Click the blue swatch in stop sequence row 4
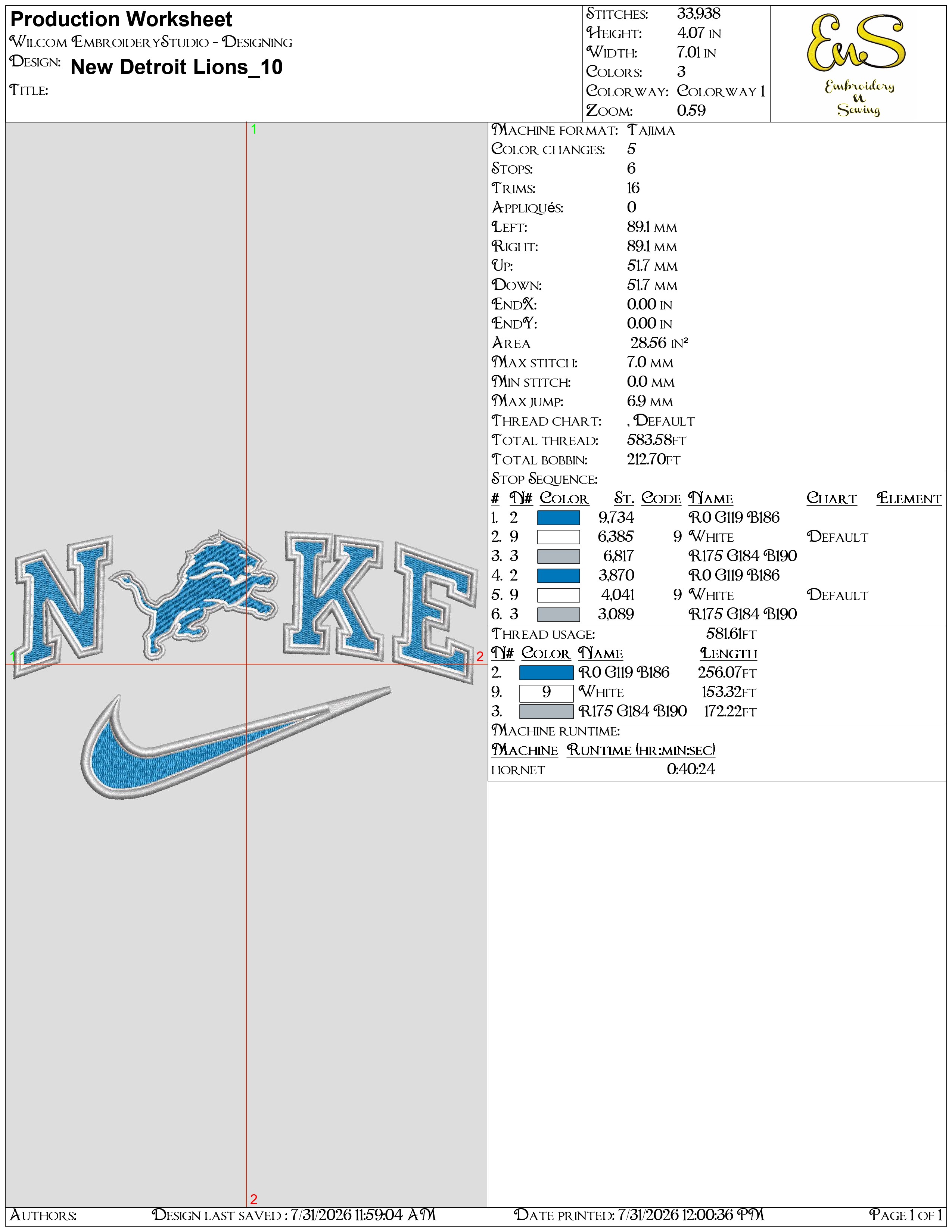 pos(559,575)
